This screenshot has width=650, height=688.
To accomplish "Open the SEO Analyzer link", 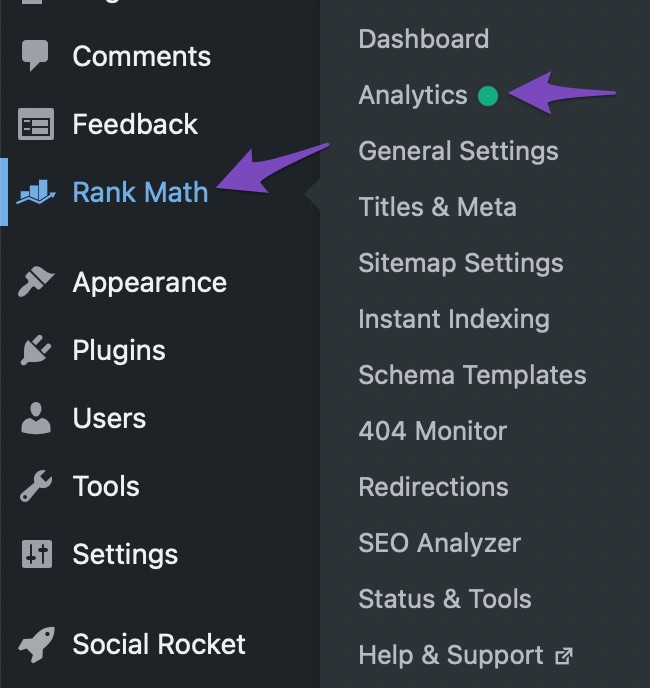I will click(439, 543).
